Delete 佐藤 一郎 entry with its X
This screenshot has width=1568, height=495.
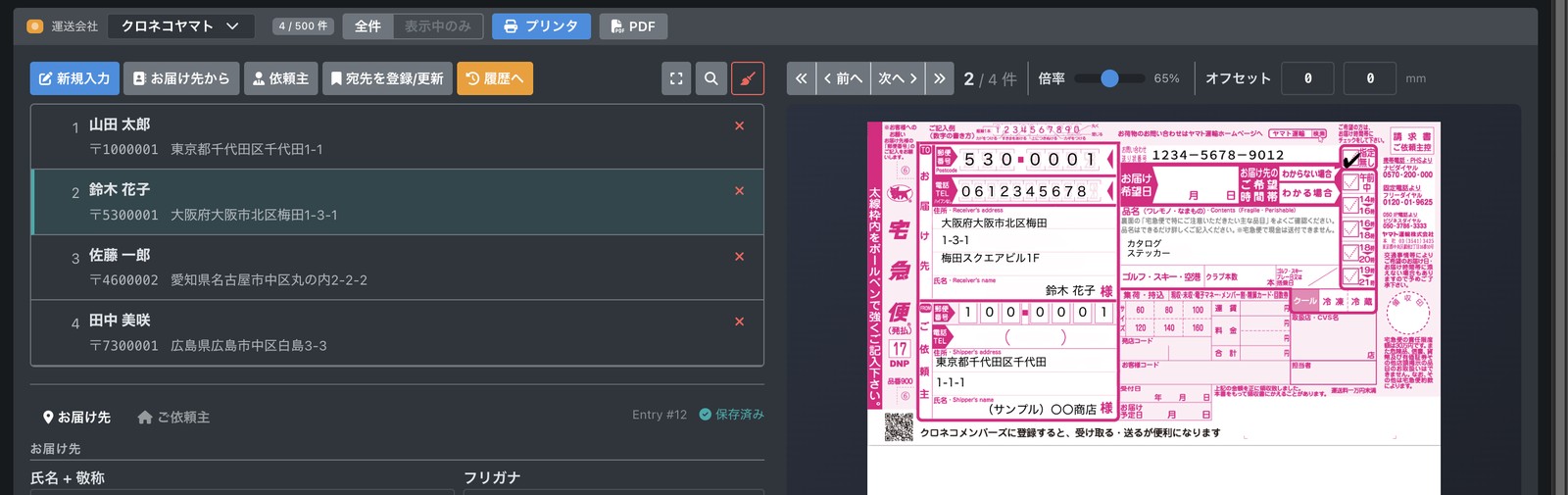click(x=740, y=257)
